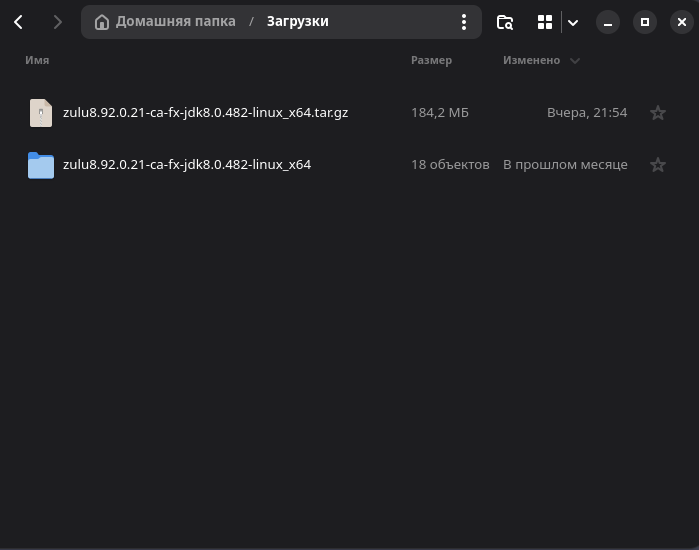Select zulu8.92.0.21-ca-fx-jdk8.0.482-linux_x64 folder name
The image size is (699, 550).
[x=187, y=165]
